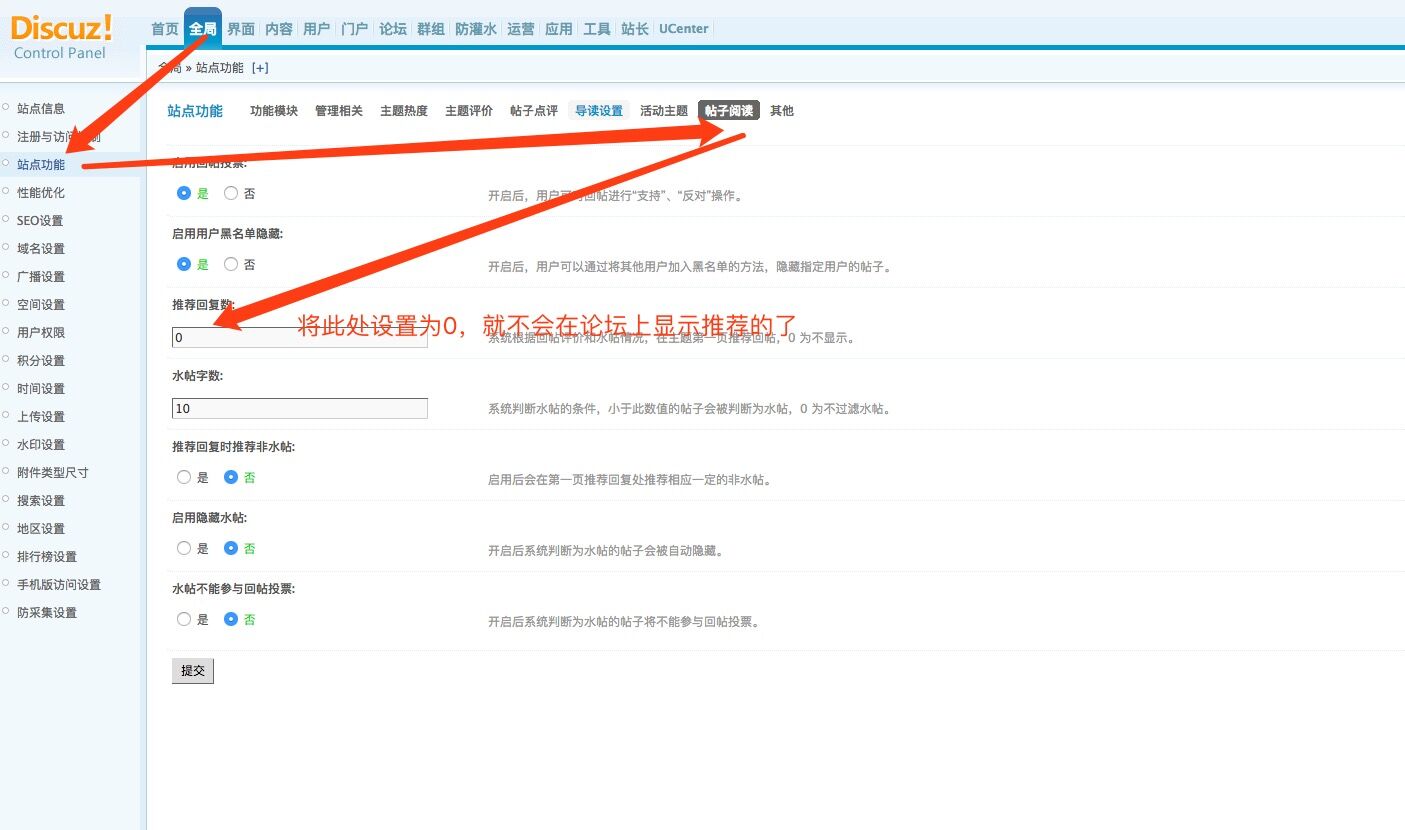Open the 首页 top menu
Image resolution: width=1405 pixels, height=830 pixels.
click(165, 29)
